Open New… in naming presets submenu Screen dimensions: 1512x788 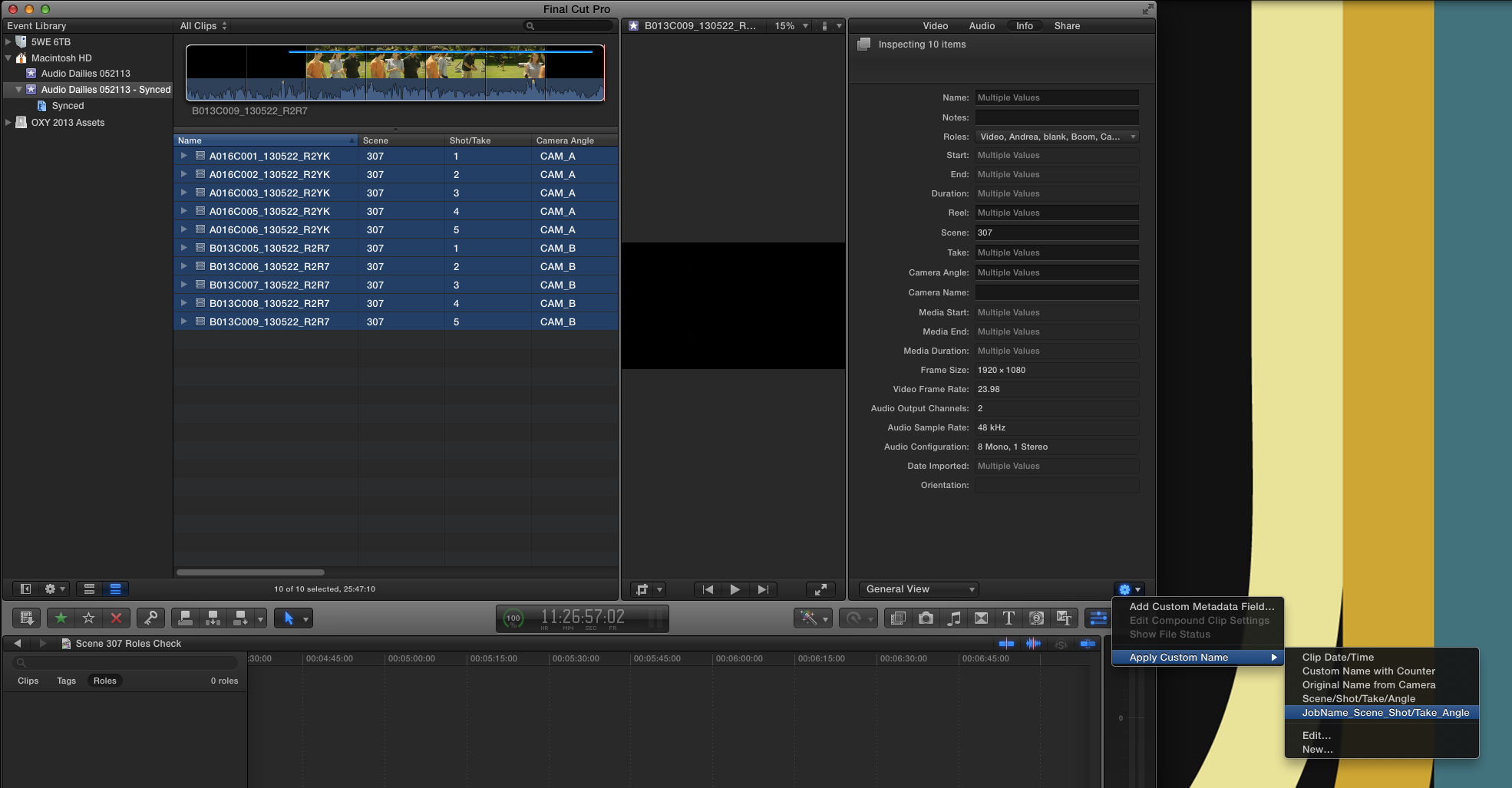tap(1382, 749)
